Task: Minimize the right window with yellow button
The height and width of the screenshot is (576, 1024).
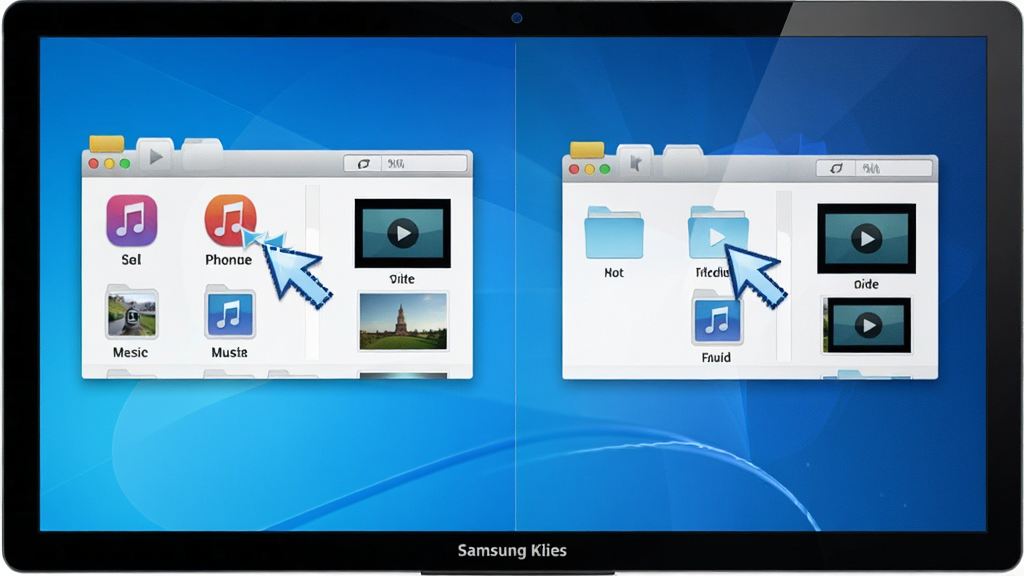Action: [x=590, y=169]
